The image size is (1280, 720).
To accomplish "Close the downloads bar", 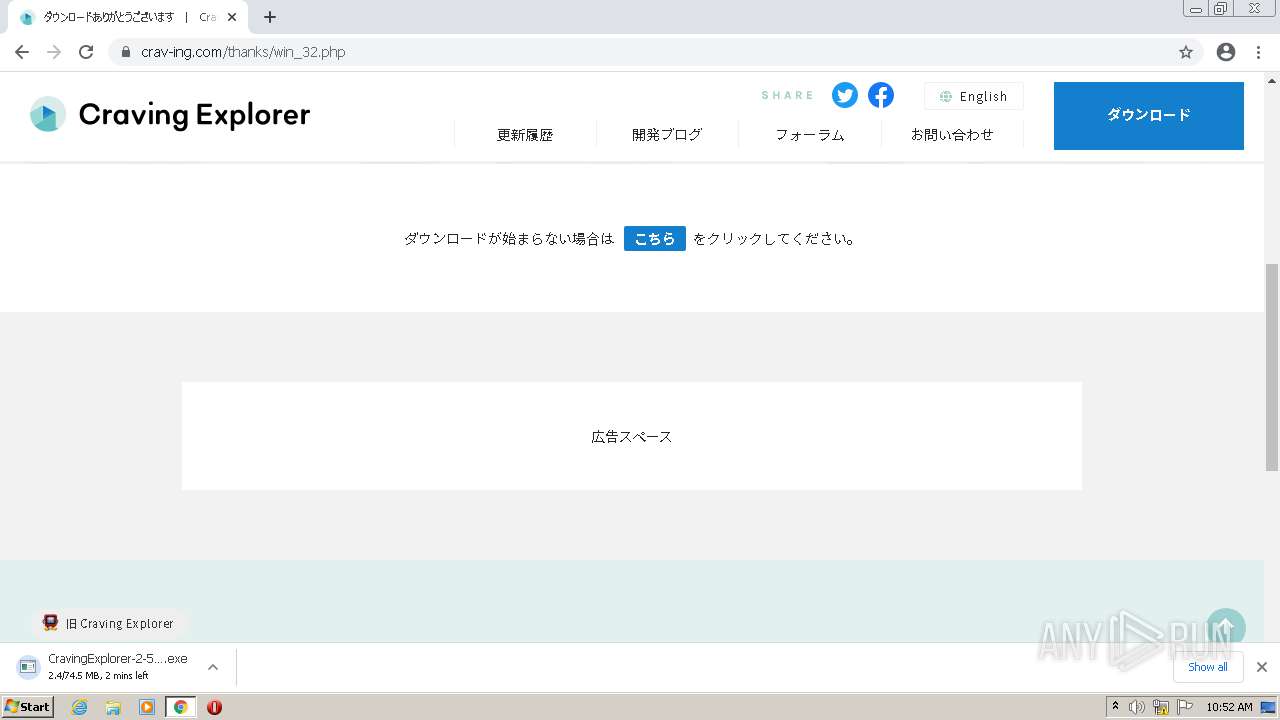I will [x=1262, y=667].
